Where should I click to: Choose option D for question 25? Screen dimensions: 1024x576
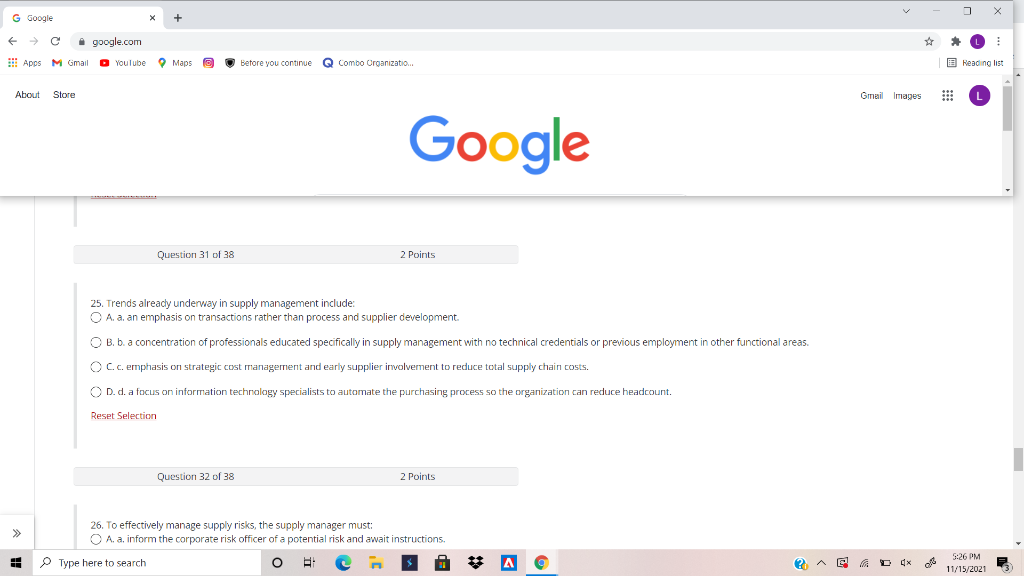click(x=96, y=391)
